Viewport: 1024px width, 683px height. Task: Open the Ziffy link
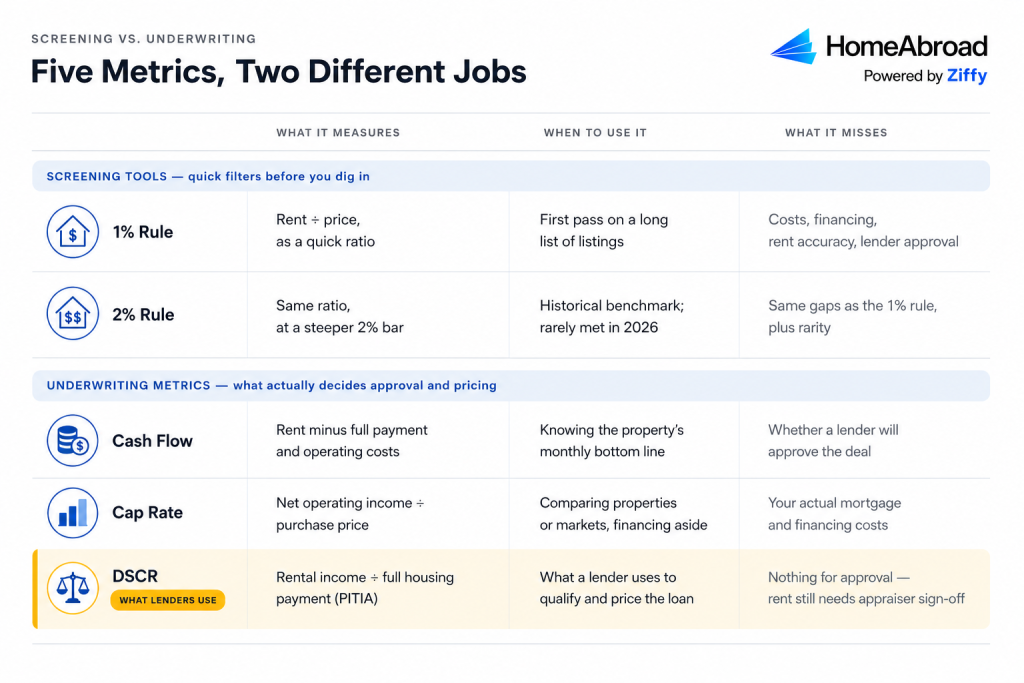point(967,76)
